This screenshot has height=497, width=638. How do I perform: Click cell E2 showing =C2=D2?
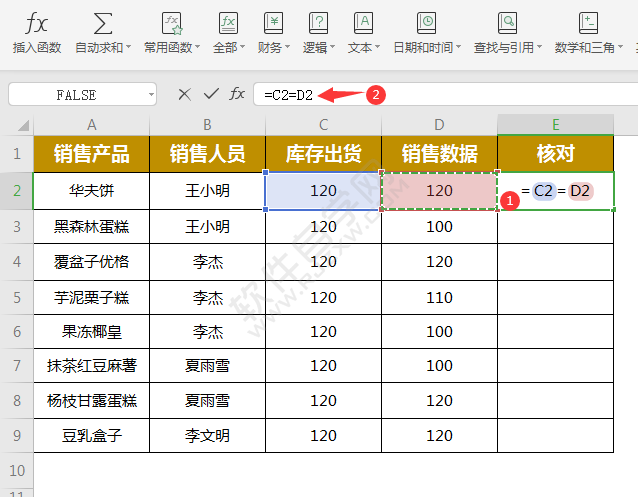555,190
